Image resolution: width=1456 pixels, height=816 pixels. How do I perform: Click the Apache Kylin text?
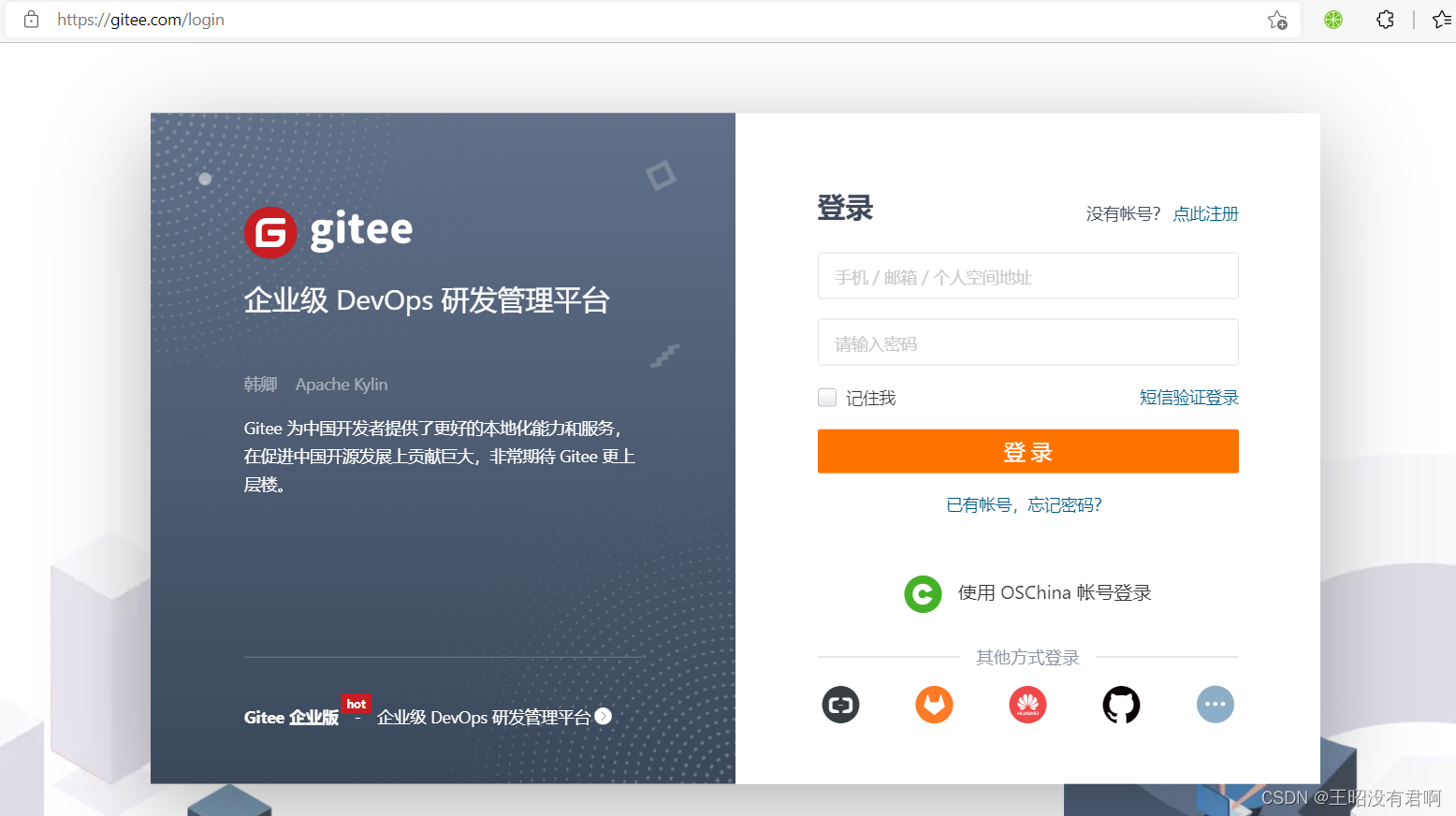point(342,385)
